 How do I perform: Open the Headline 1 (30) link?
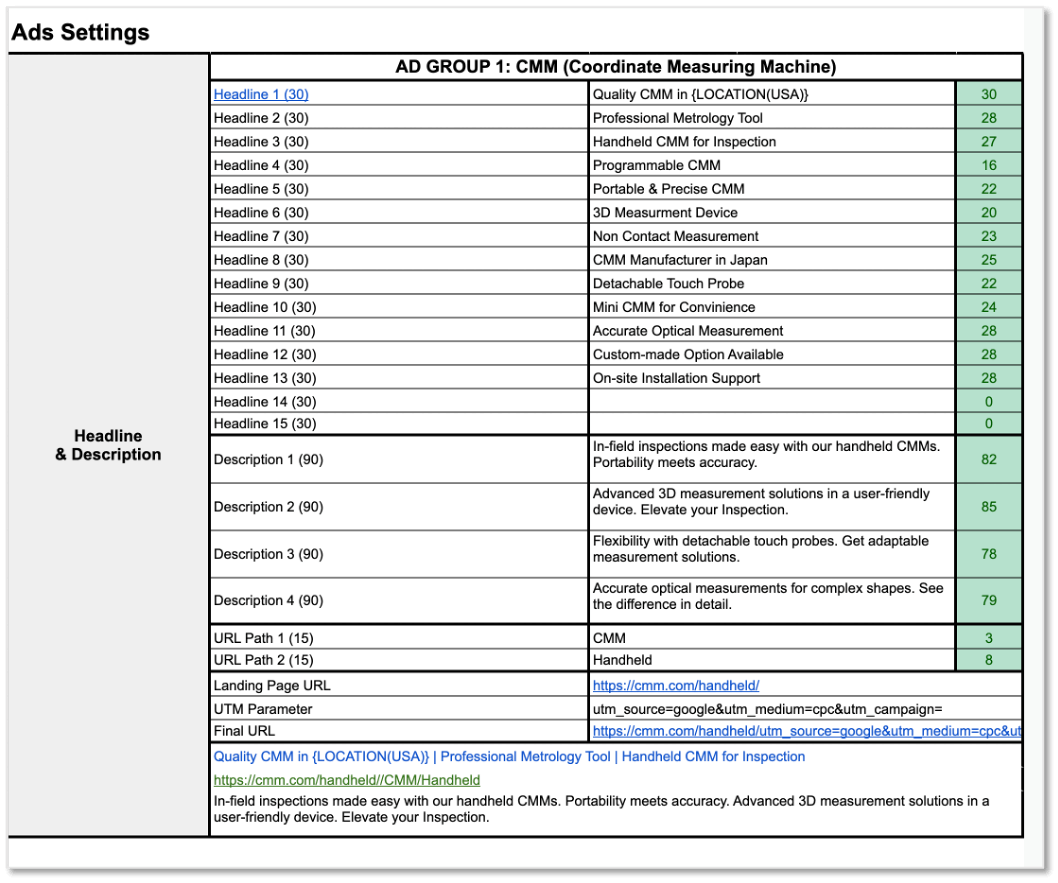[261, 94]
